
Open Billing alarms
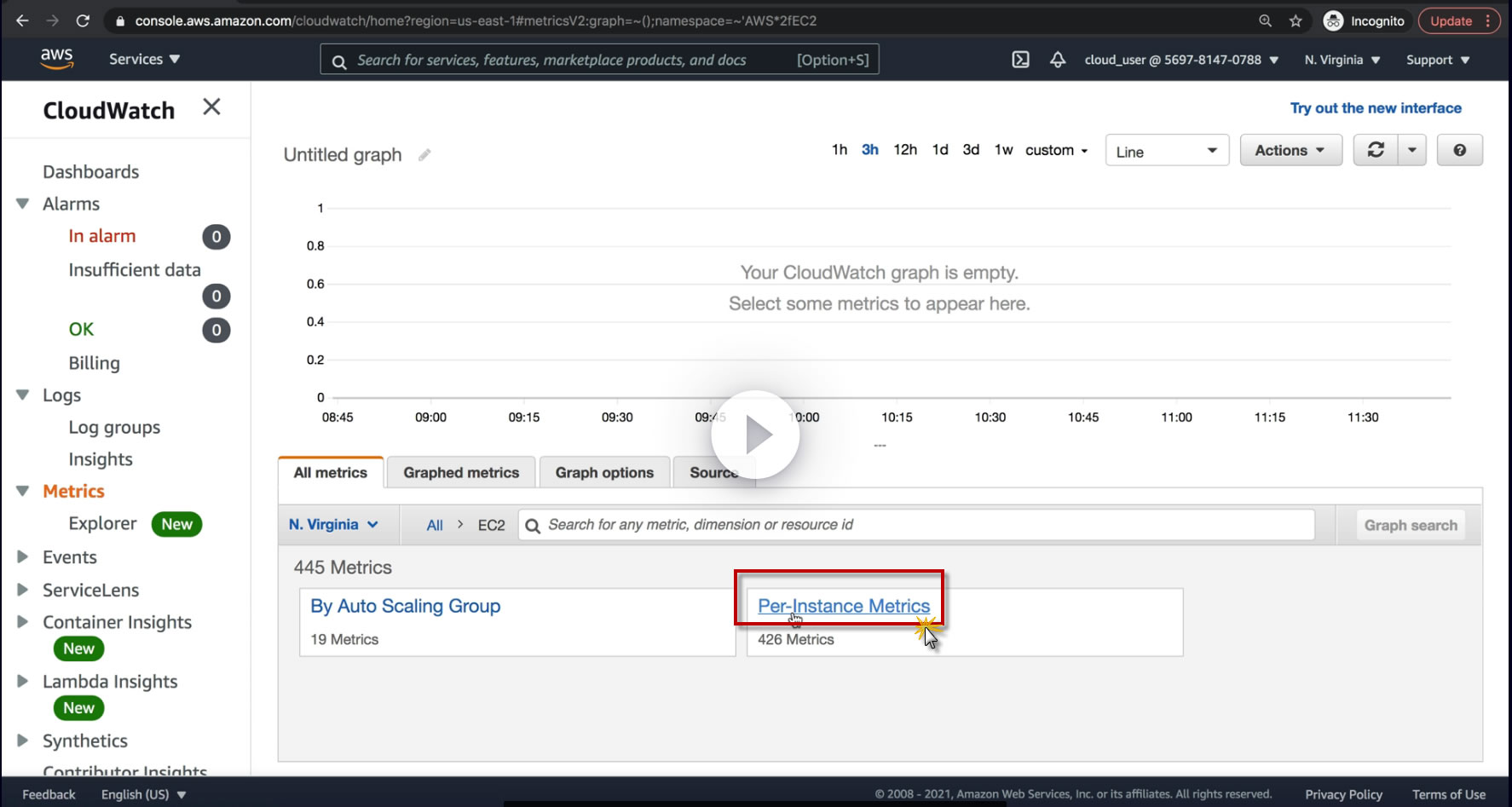pos(94,364)
